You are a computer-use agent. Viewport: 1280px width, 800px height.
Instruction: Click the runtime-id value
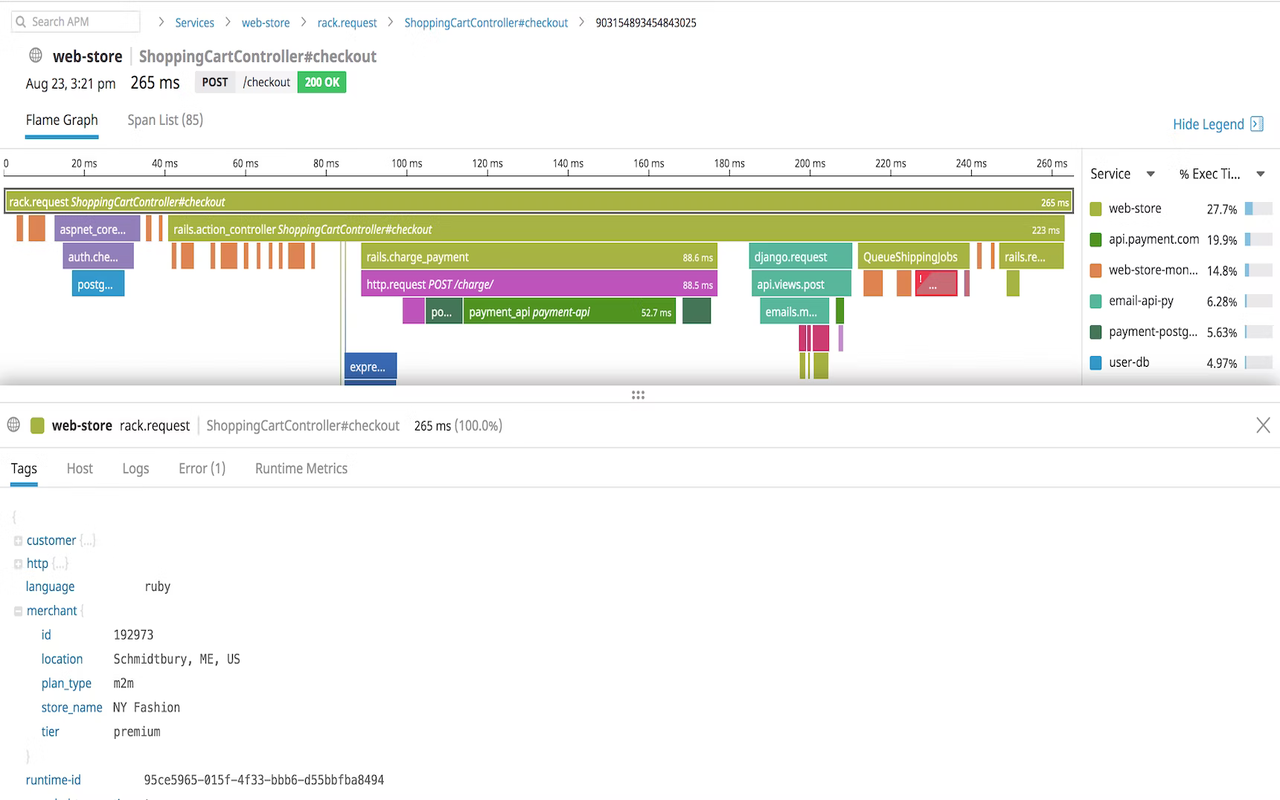click(x=264, y=780)
